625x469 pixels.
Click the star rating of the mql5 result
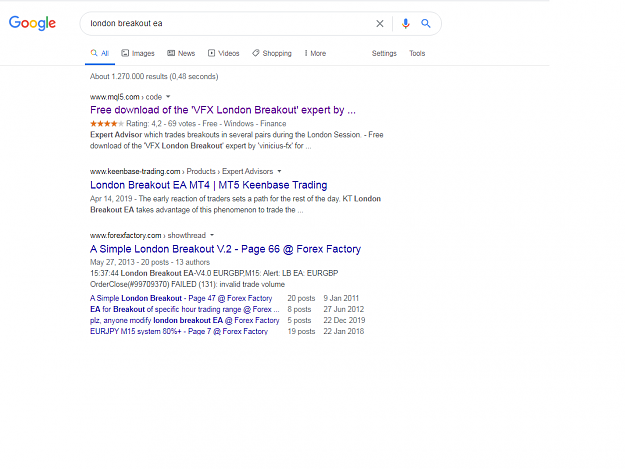pyautogui.click(x=107, y=124)
